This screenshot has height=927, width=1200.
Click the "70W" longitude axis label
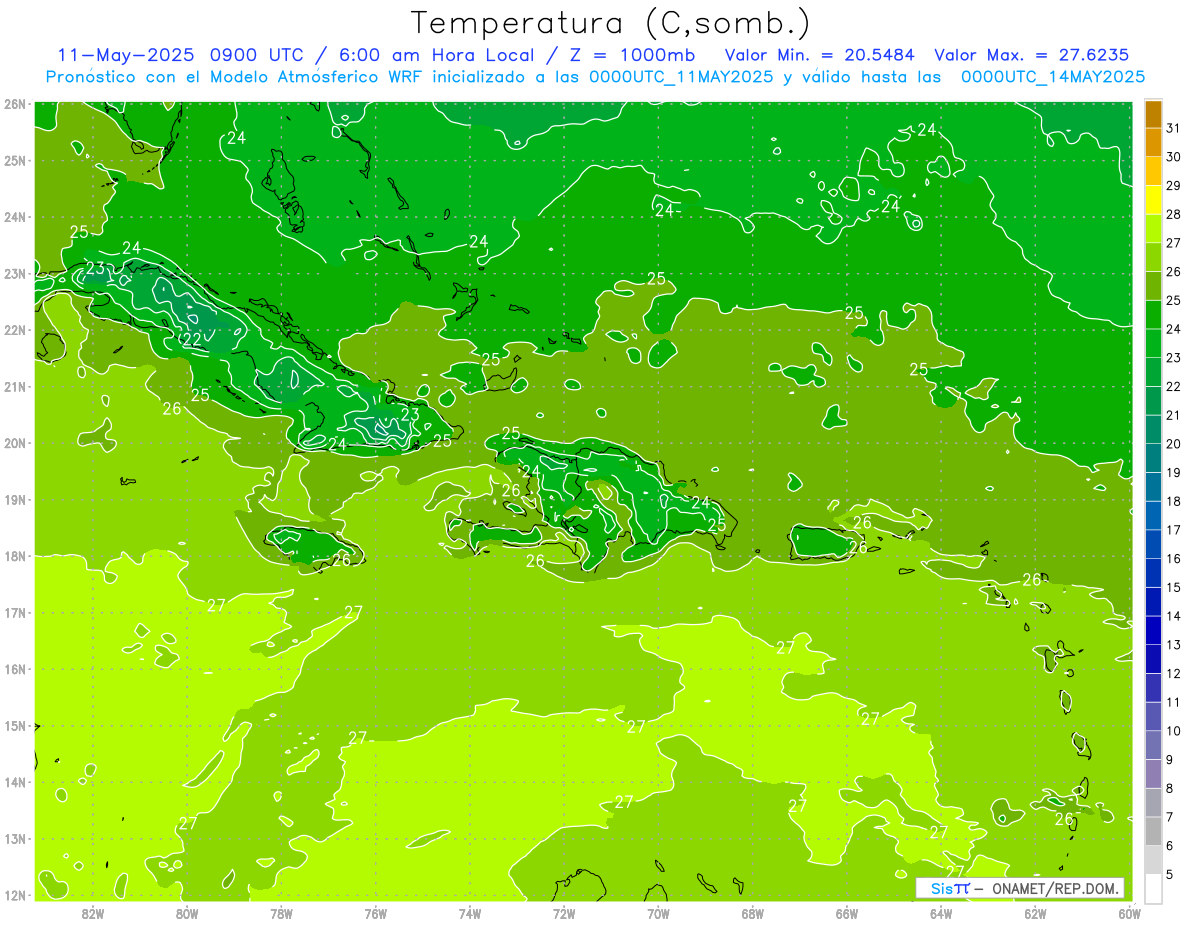[x=658, y=914]
